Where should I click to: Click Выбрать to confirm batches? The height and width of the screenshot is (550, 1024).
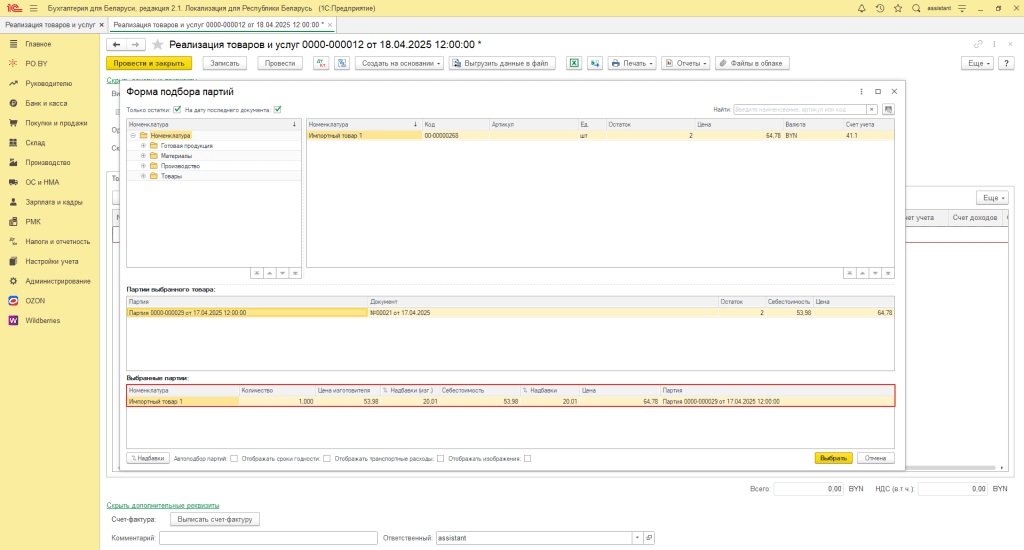[x=833, y=458]
